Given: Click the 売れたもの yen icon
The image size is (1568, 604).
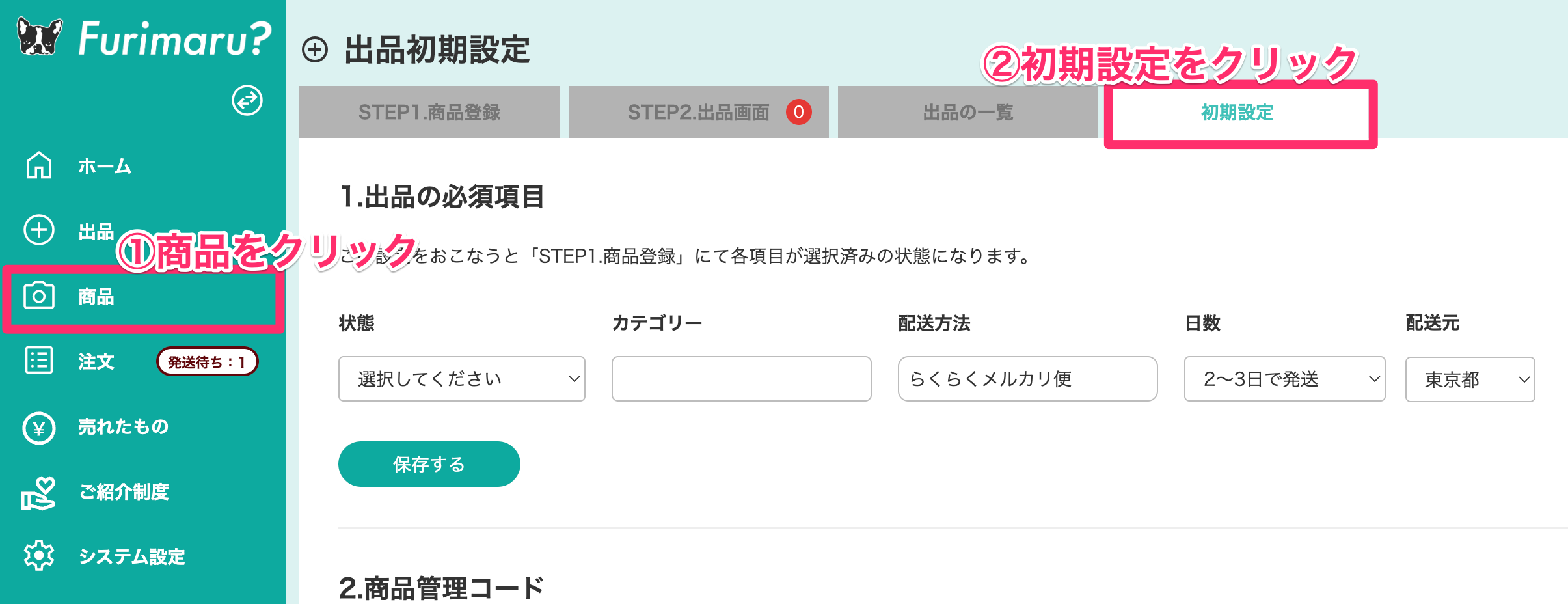Looking at the screenshot, I should tap(39, 428).
